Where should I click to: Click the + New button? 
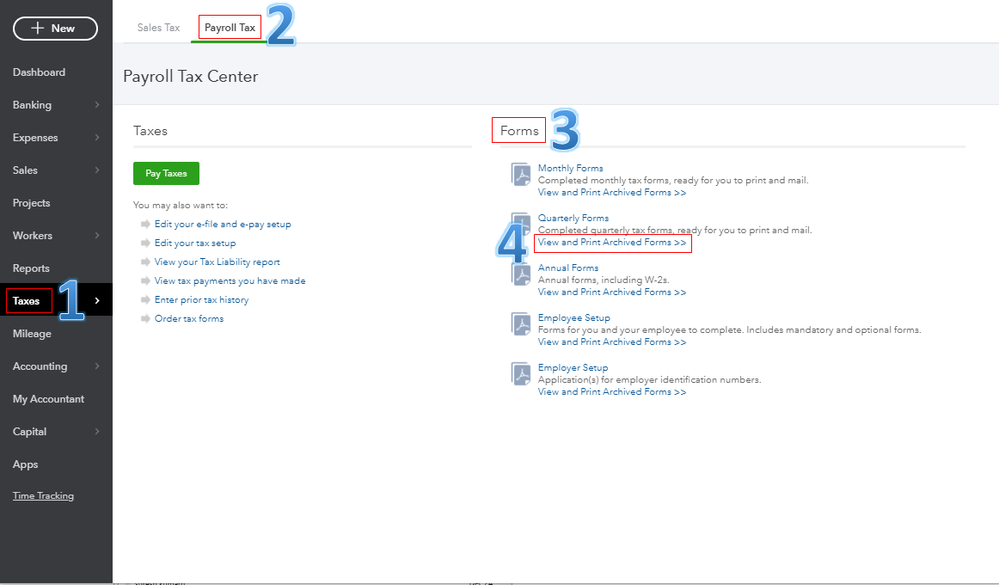(x=55, y=28)
